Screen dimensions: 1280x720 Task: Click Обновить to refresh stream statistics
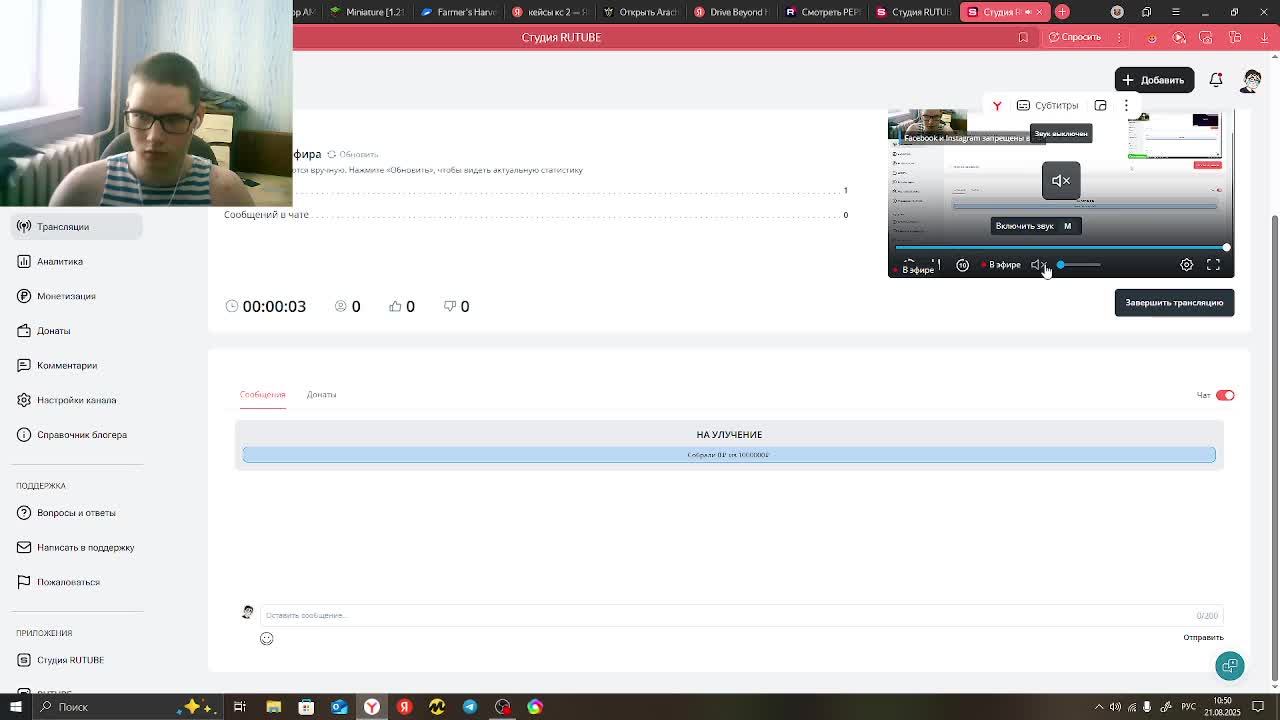click(353, 155)
